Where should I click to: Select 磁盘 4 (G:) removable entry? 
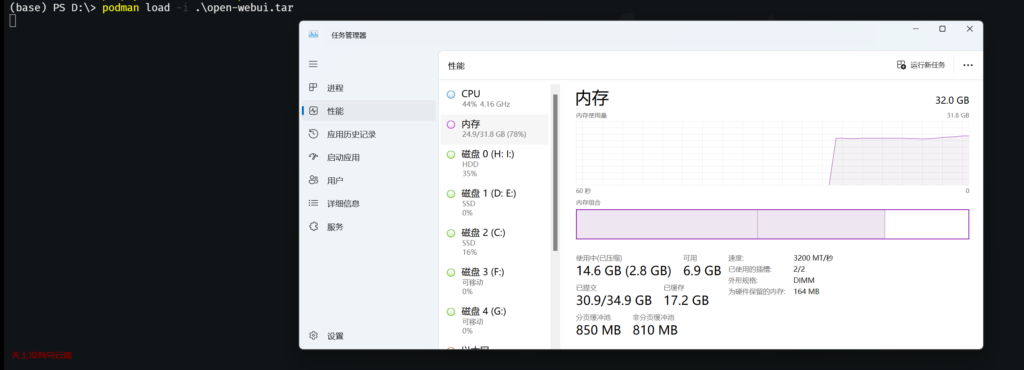tap(495, 320)
